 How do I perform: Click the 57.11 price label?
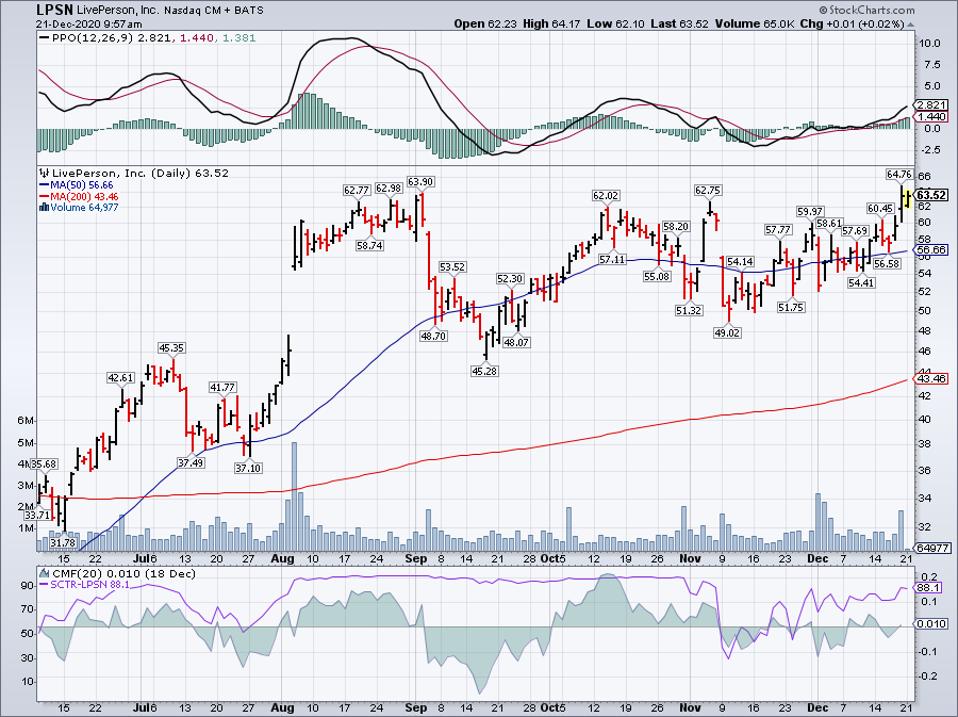click(x=612, y=259)
